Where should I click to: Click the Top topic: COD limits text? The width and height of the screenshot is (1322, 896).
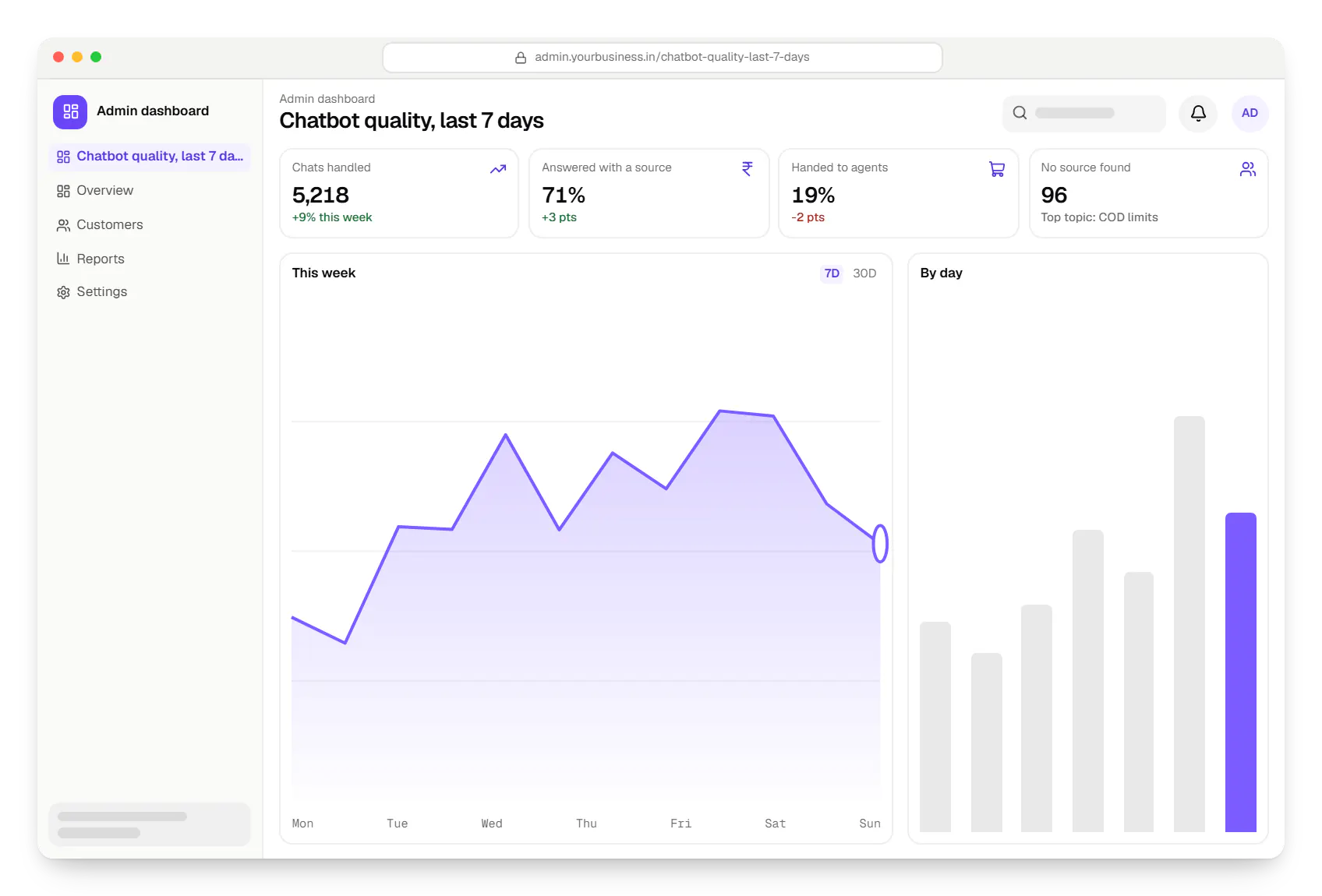(x=1099, y=217)
